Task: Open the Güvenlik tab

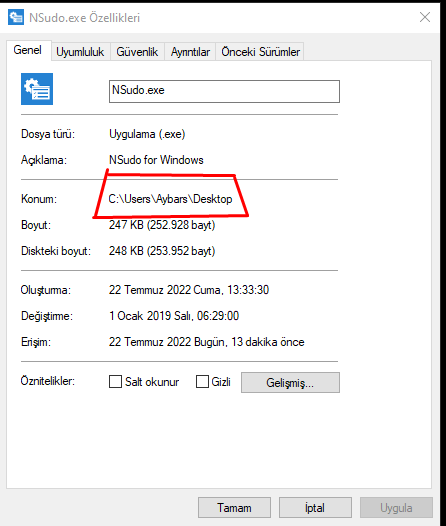Action: click(x=137, y=52)
